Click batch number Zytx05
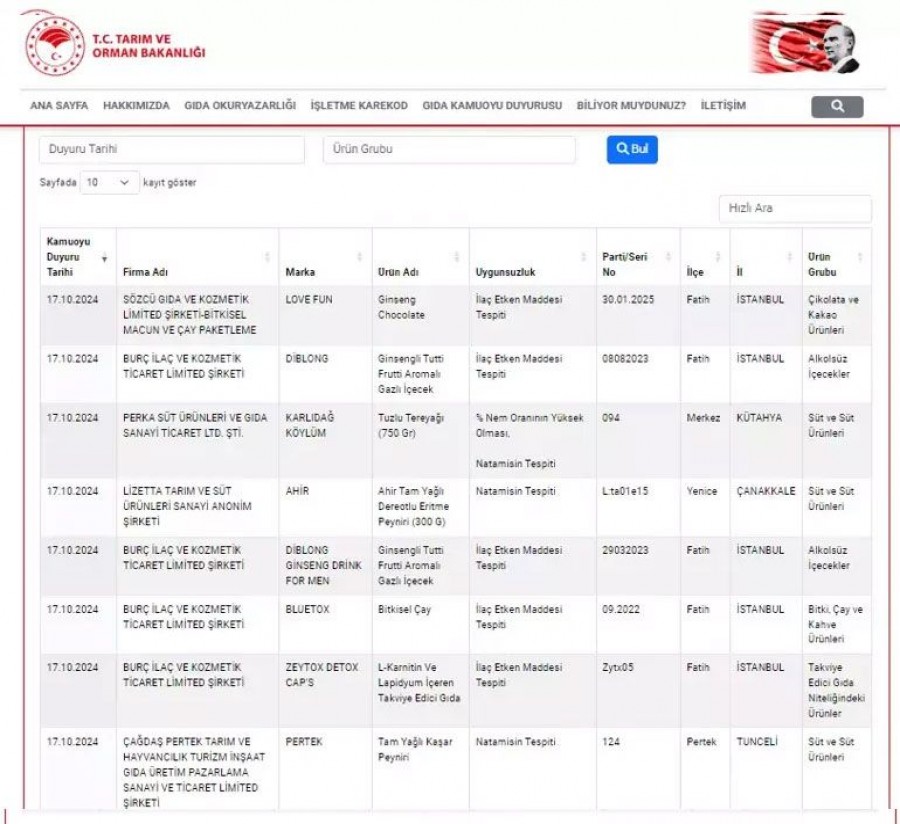Viewport: 900px width, 824px height. [618, 667]
